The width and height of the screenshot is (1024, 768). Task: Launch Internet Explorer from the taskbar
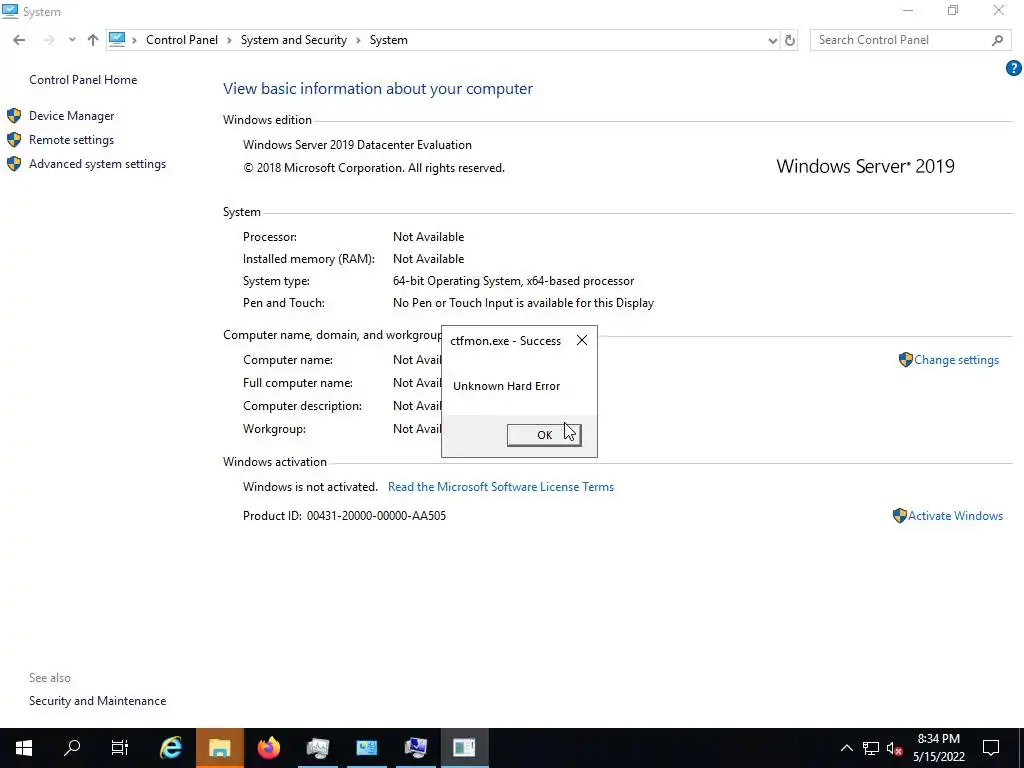pyautogui.click(x=170, y=748)
